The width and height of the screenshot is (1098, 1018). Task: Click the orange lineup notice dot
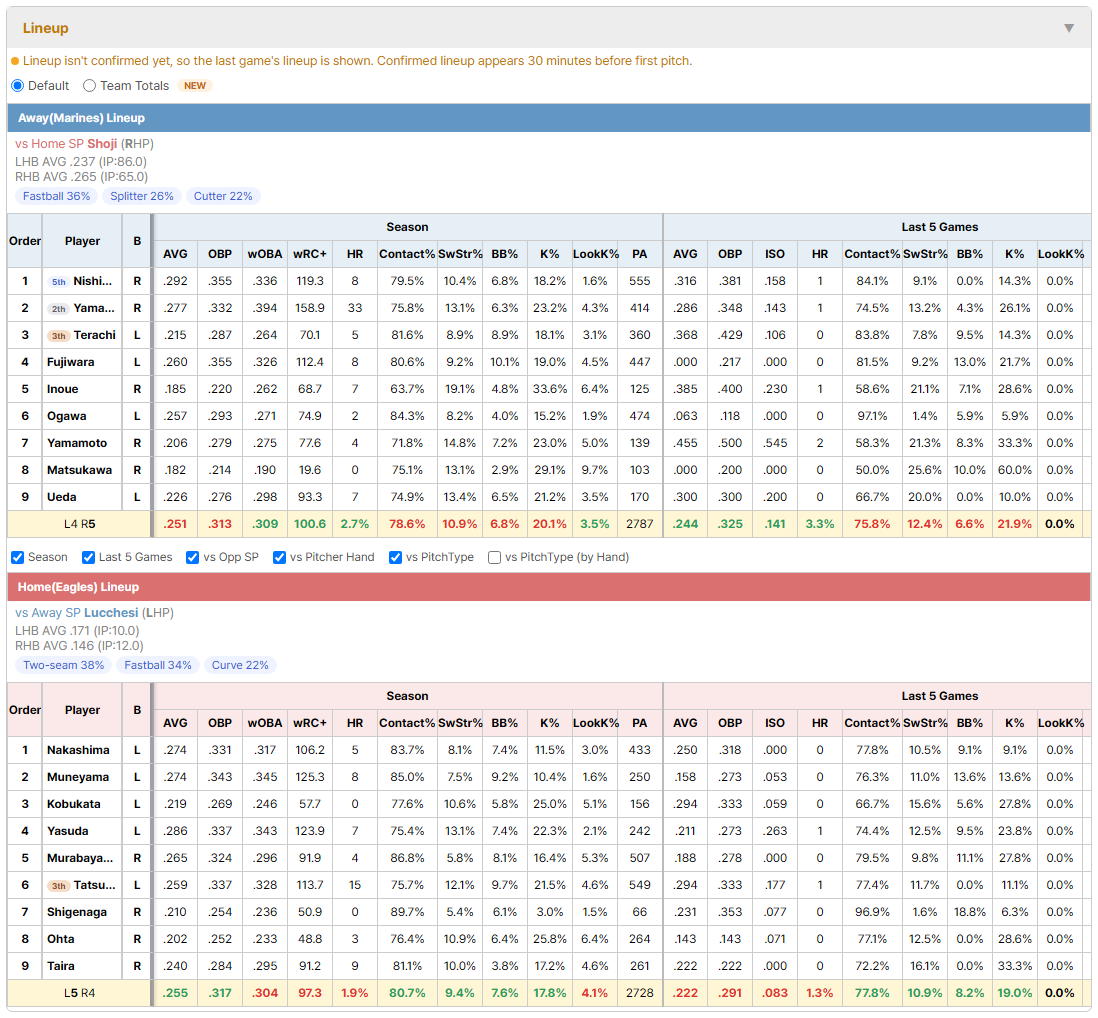point(15,62)
